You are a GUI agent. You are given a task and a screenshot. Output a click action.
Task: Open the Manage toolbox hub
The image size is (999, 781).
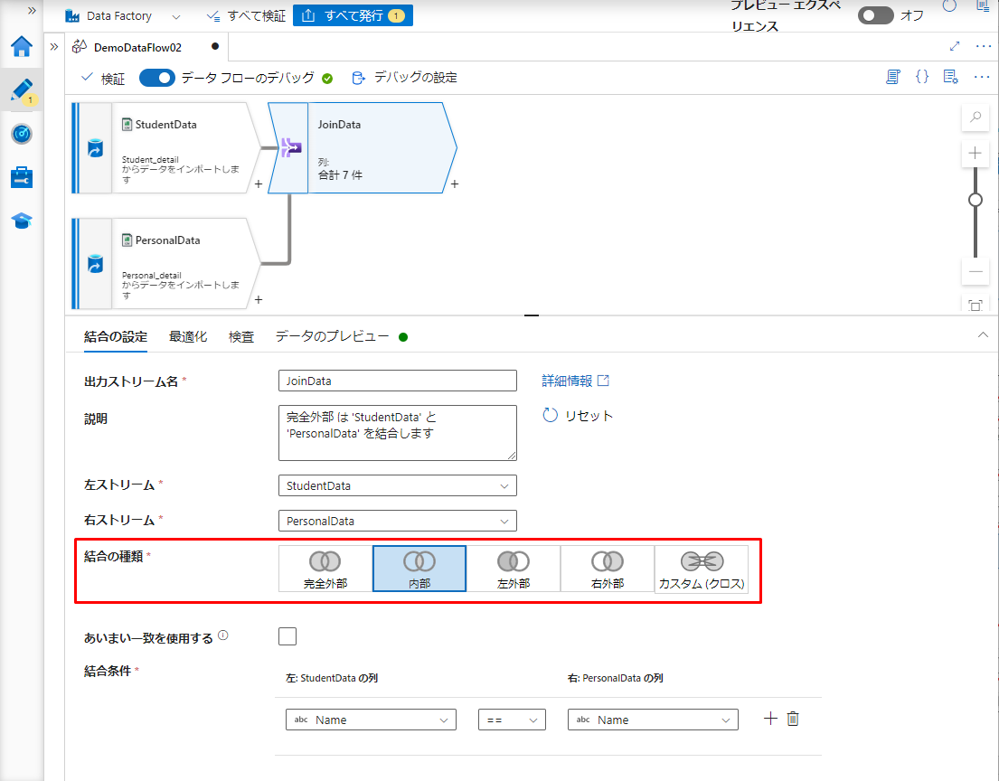(22, 177)
